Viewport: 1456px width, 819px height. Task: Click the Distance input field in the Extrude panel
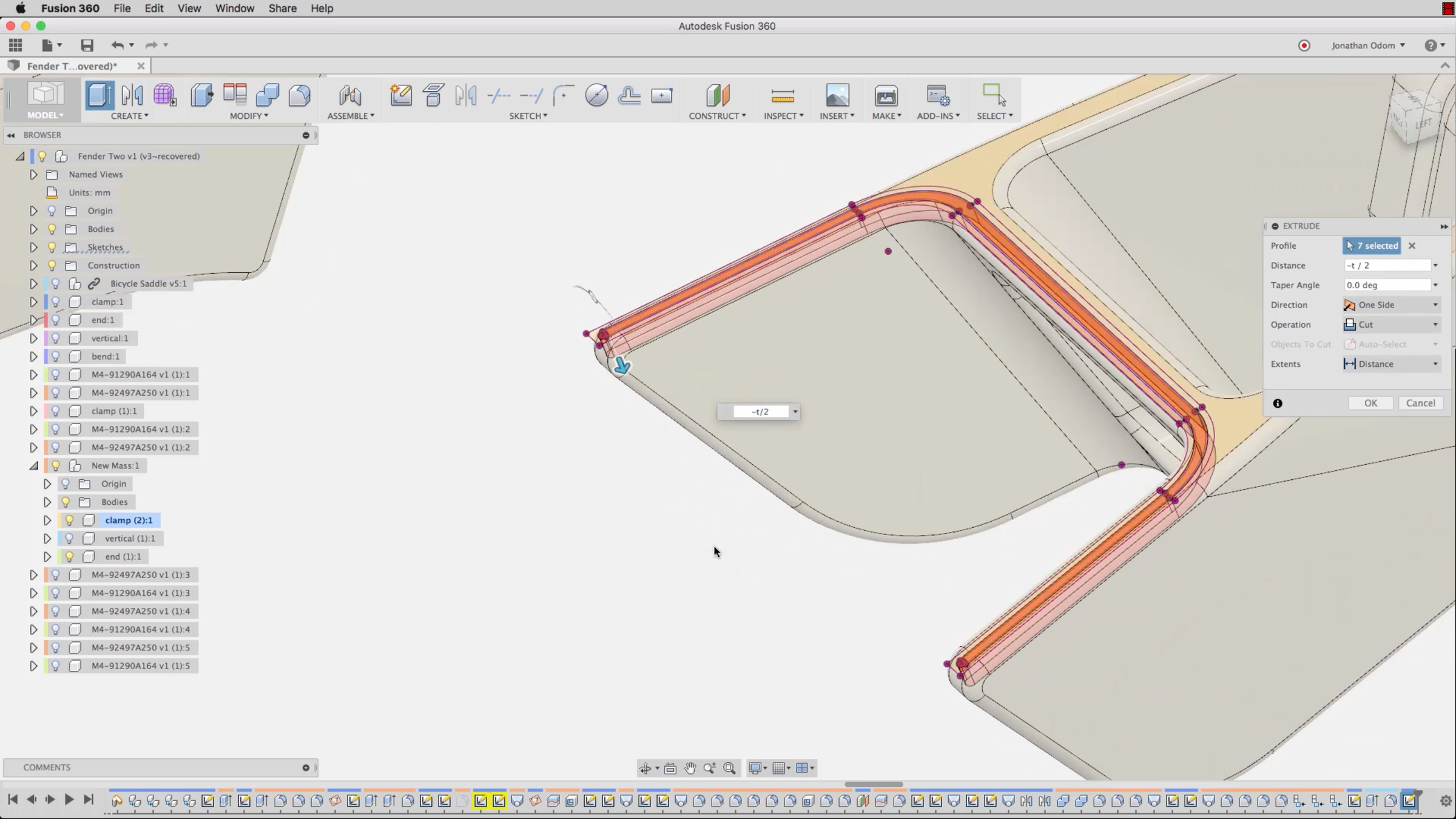pyautogui.click(x=1387, y=265)
